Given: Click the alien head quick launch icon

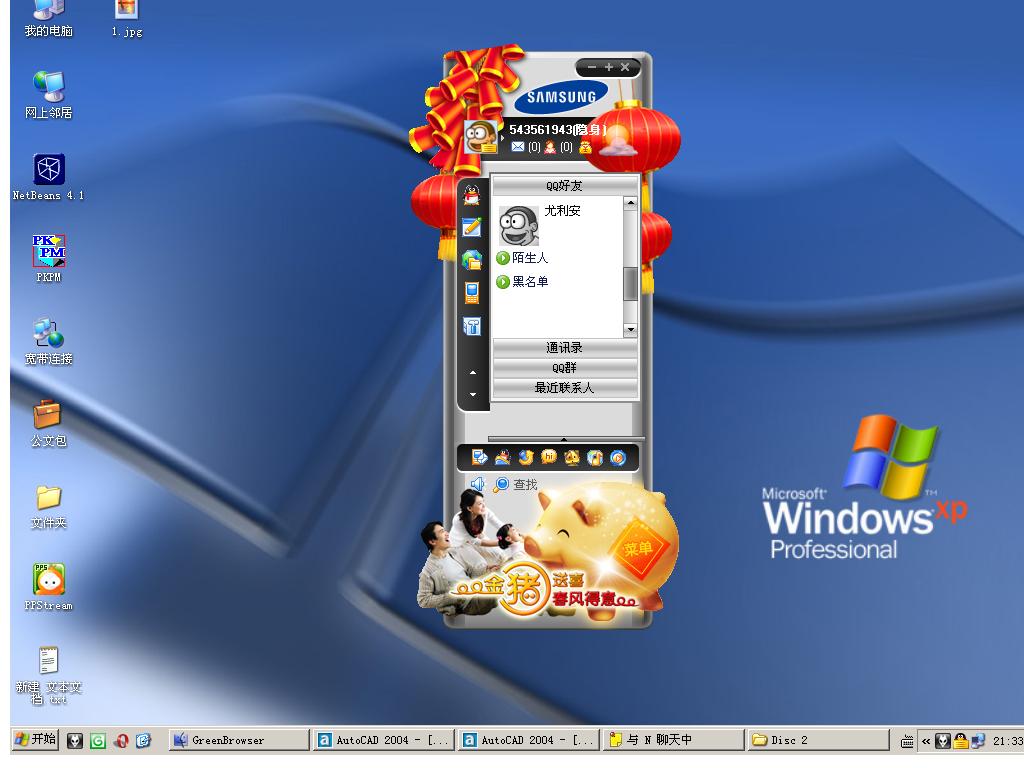Looking at the screenshot, I should [x=75, y=741].
